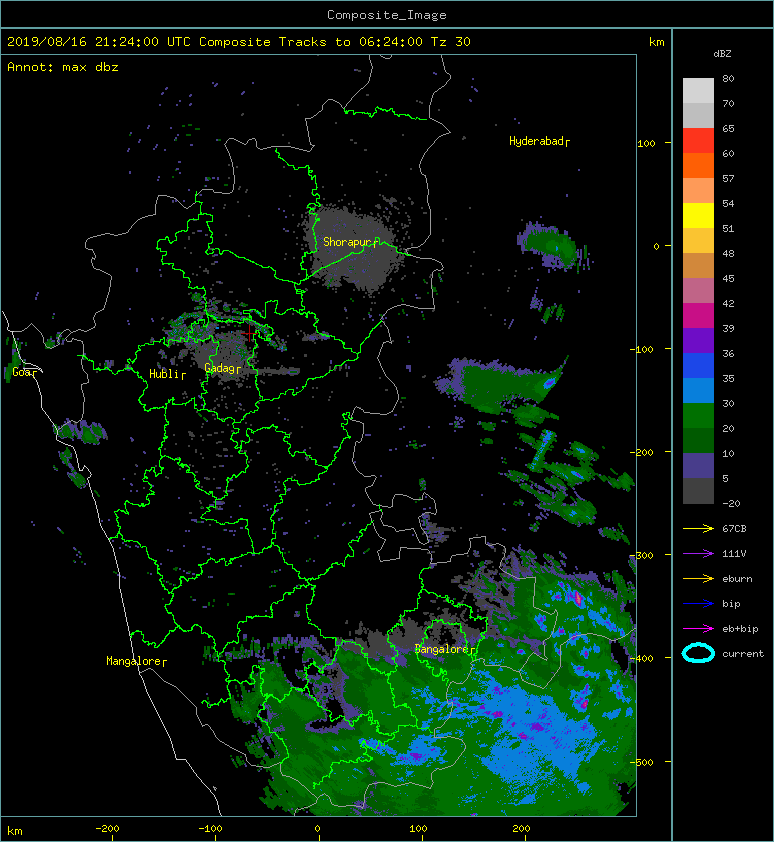
Task: Click the Bangalore city label
Action: [445, 649]
